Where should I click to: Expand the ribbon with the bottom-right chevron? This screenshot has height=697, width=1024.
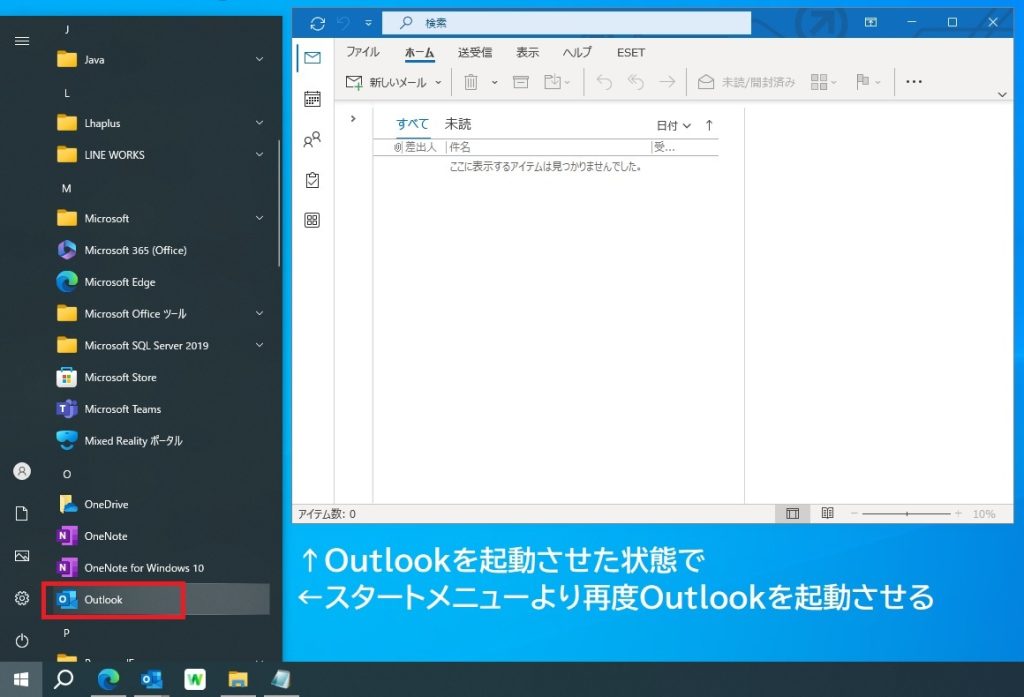point(1002,95)
